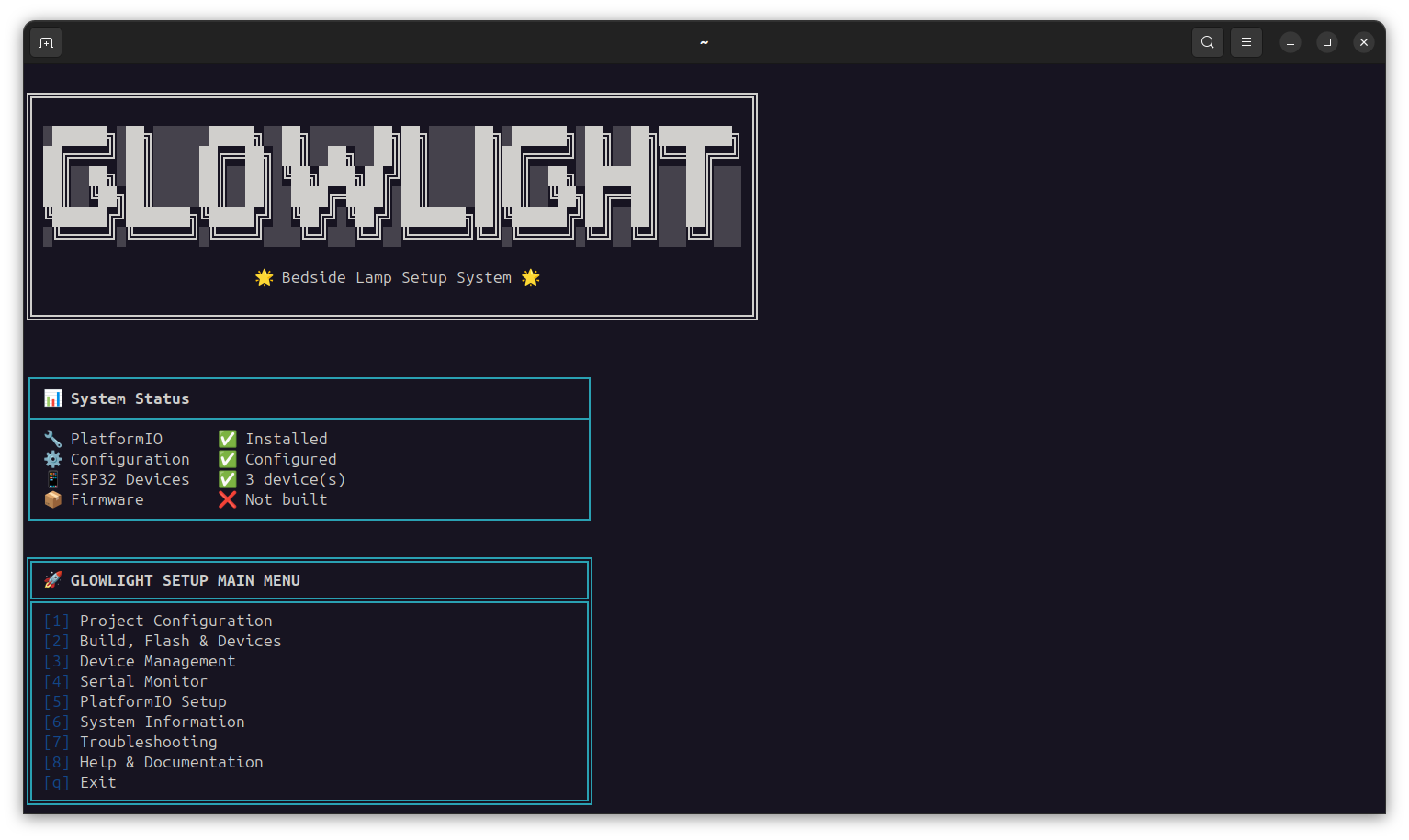Viewport: 1409px width, 840px height.
Task: Open Help & Documentation entry
Action: [x=172, y=762]
